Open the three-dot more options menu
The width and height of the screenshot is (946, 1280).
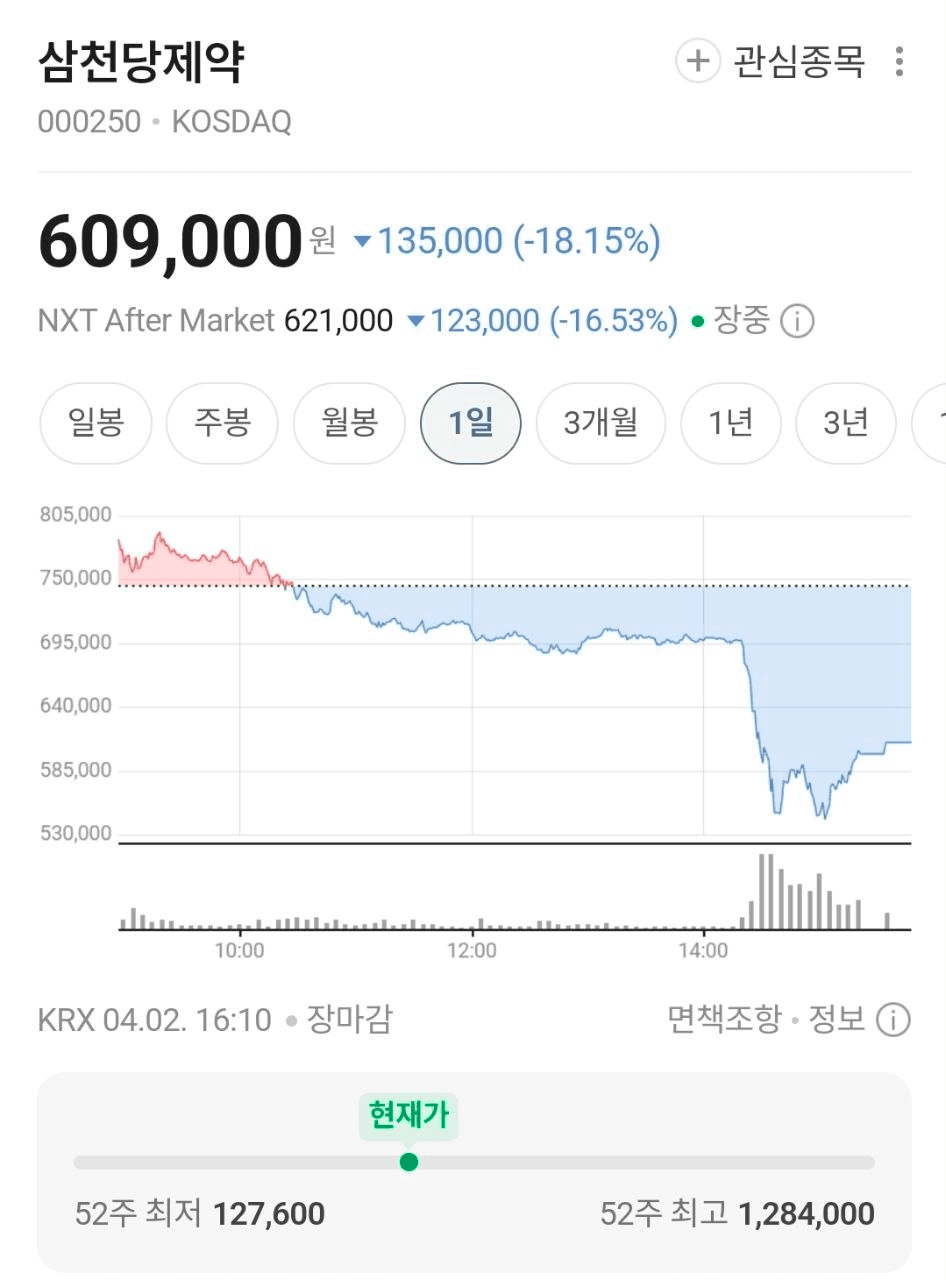(x=899, y=62)
